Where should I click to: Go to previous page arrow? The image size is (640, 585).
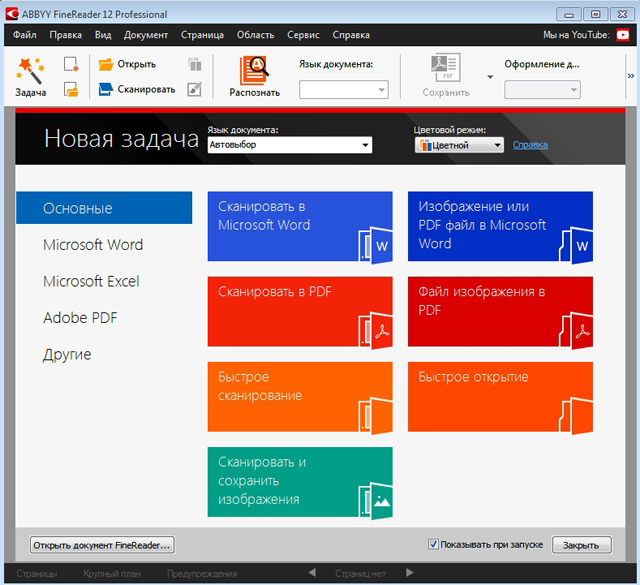click(x=312, y=573)
